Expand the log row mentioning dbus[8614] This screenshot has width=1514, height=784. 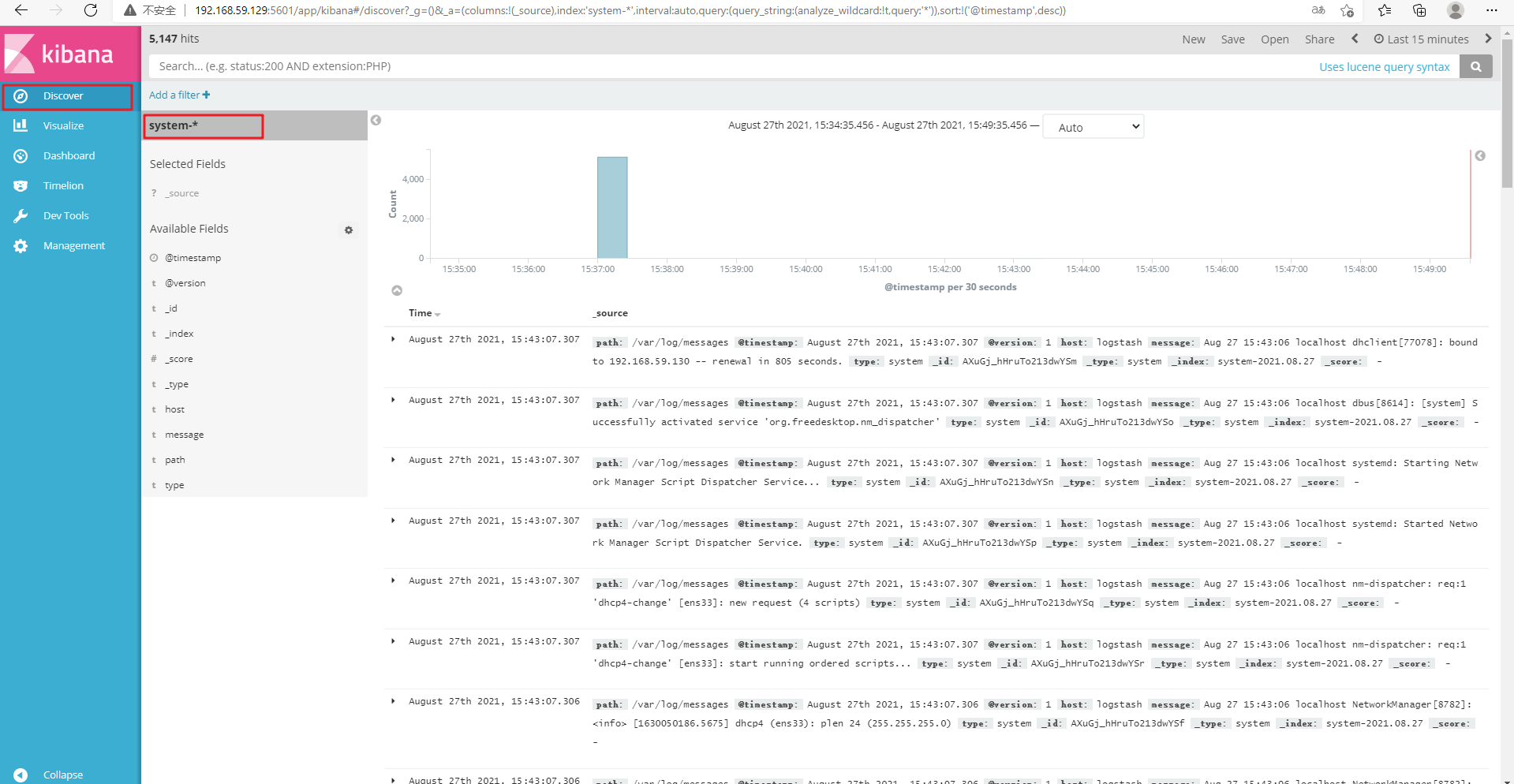pyautogui.click(x=393, y=401)
